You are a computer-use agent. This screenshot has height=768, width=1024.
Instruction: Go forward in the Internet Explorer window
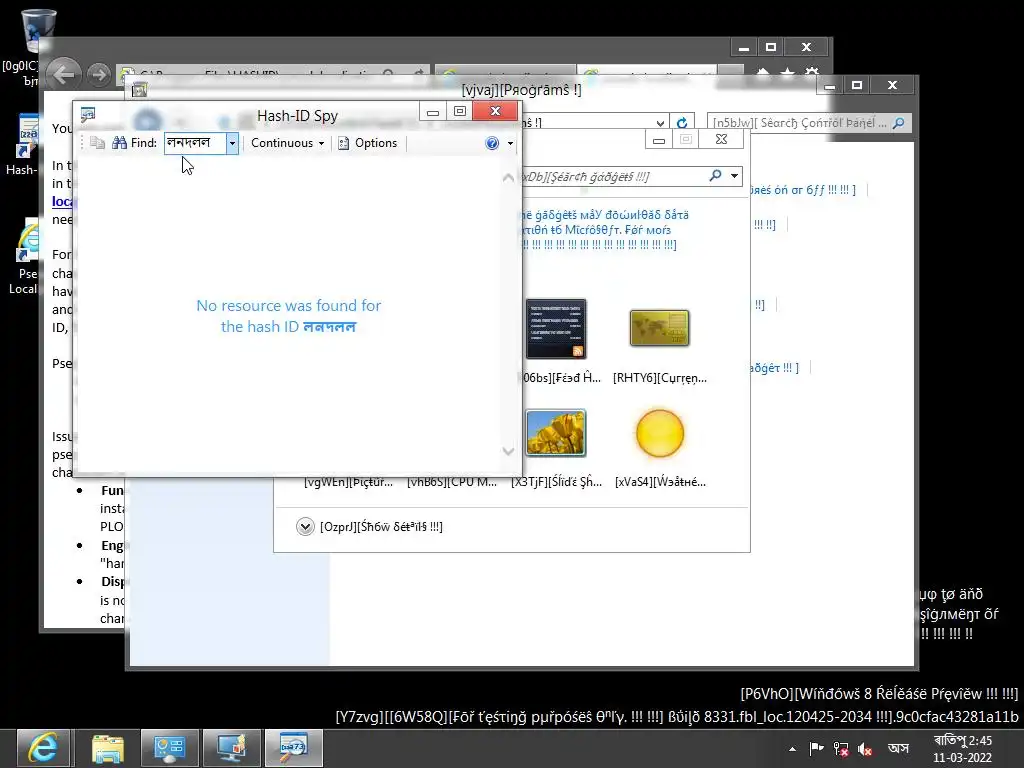(x=99, y=74)
